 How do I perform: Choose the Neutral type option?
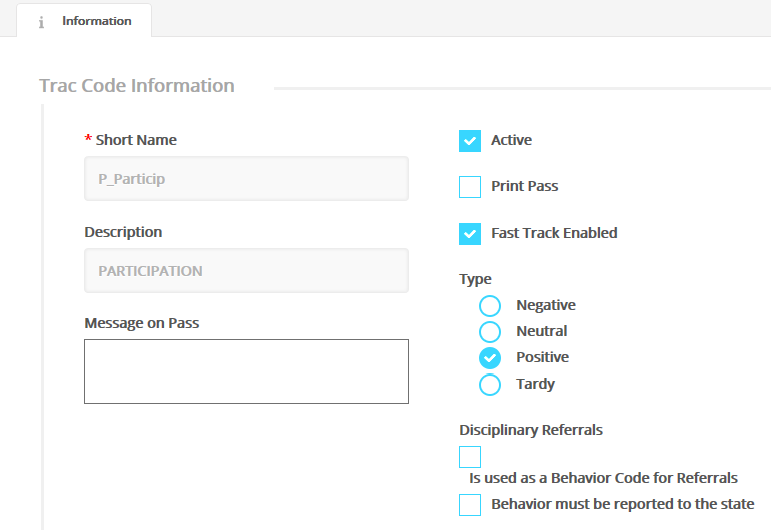coord(490,332)
